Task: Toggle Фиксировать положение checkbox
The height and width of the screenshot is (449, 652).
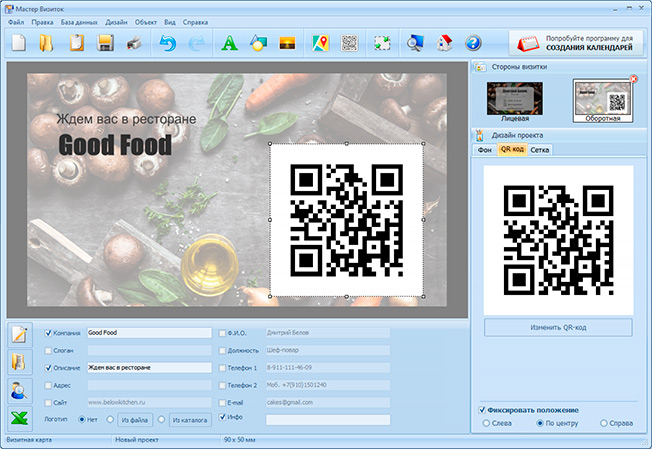Action: click(482, 410)
